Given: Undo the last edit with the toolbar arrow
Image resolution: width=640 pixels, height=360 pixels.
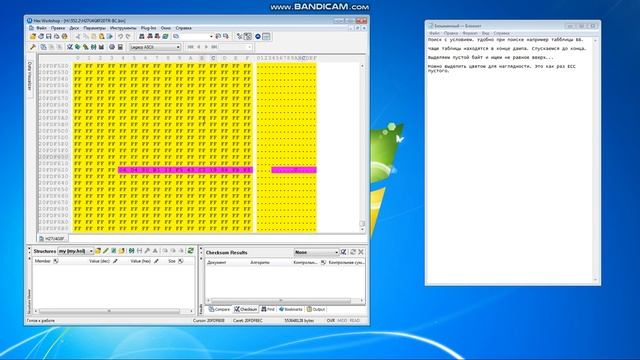Looking at the screenshot, I should [x=121, y=36].
